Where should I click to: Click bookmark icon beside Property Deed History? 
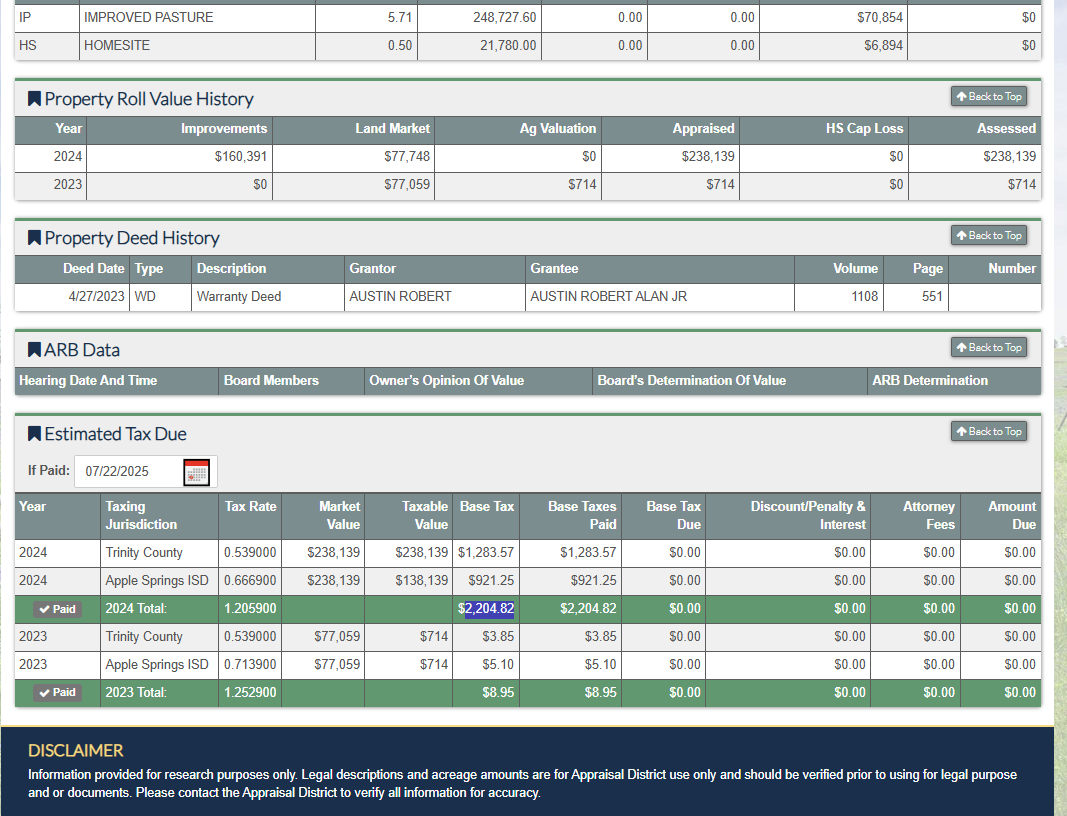click(34, 238)
